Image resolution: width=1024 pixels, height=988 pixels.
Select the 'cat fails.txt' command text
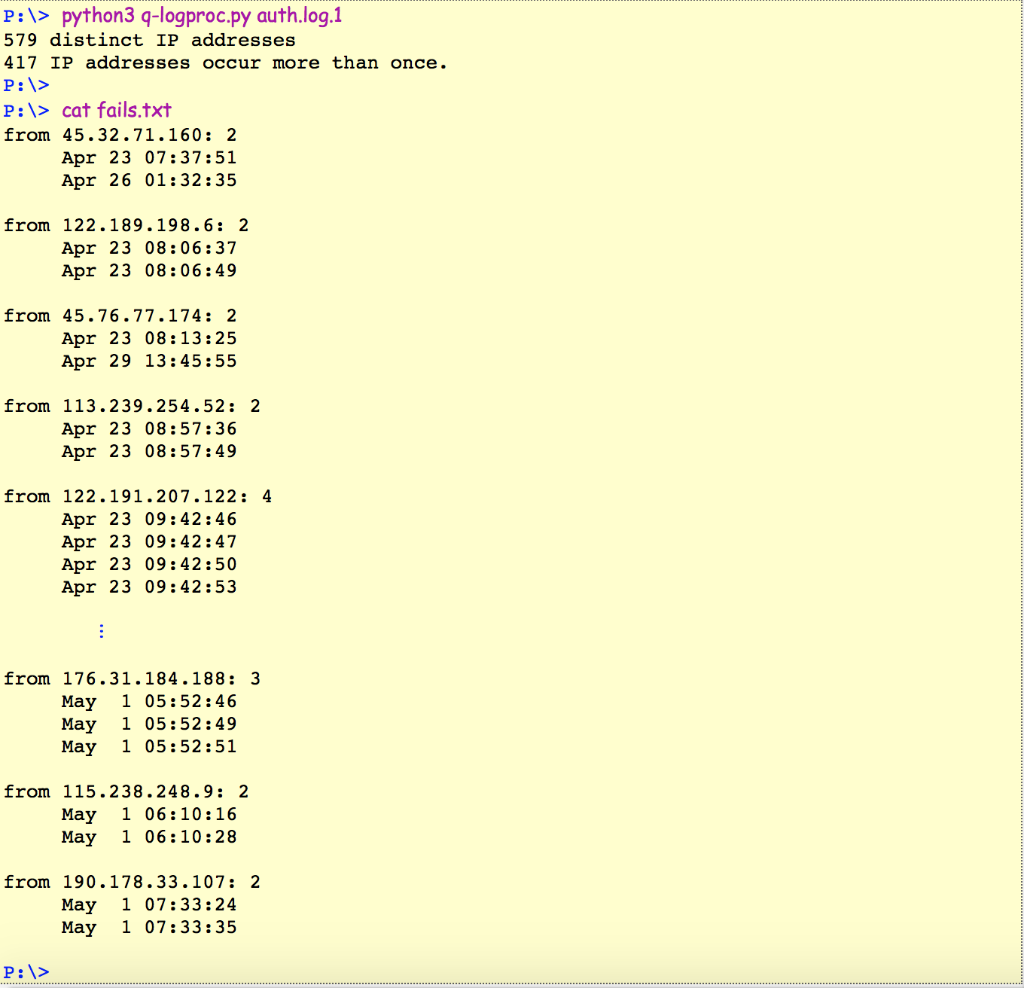[x=115, y=110]
